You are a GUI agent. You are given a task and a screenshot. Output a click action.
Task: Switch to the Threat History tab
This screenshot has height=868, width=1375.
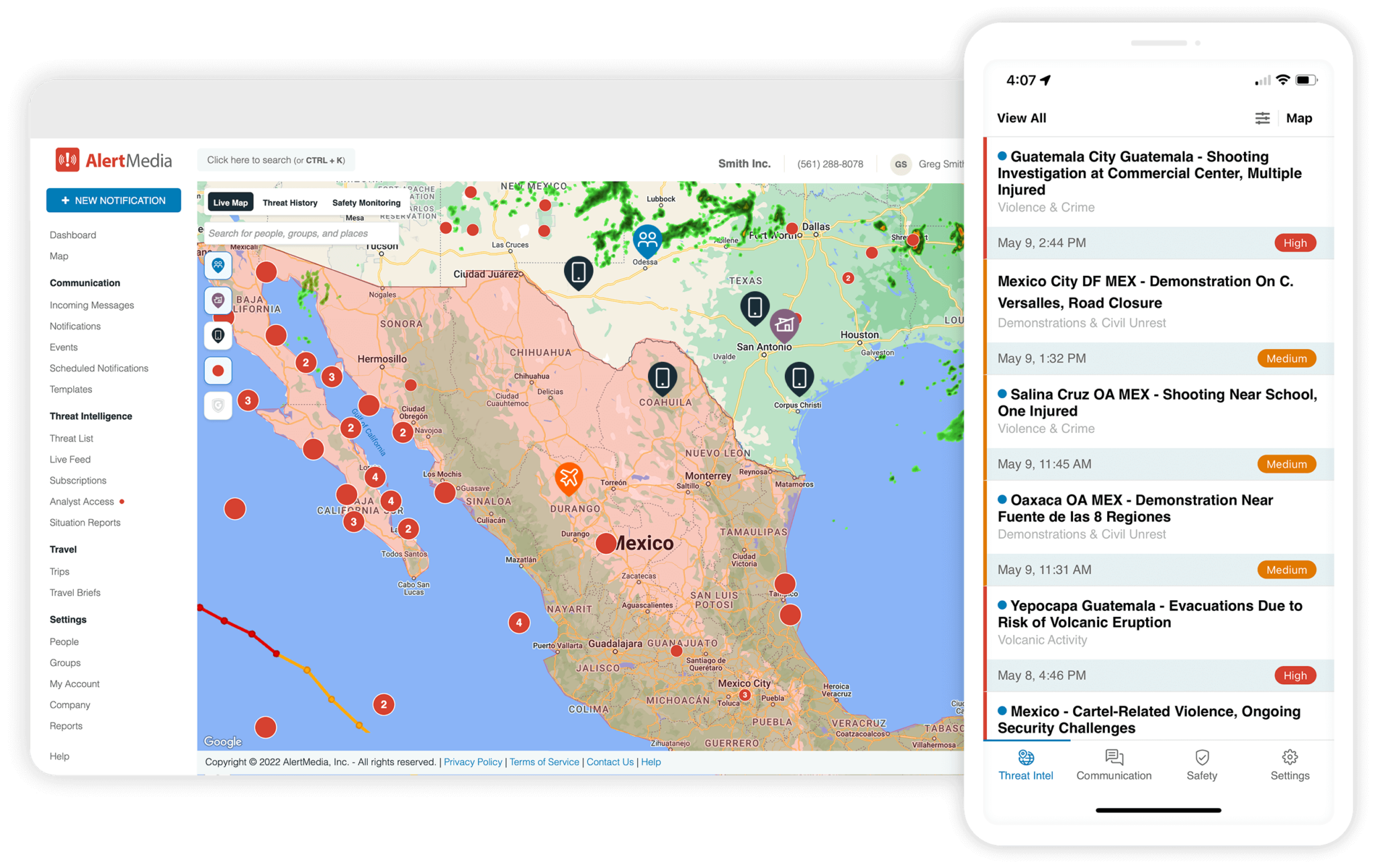pyautogui.click(x=290, y=203)
